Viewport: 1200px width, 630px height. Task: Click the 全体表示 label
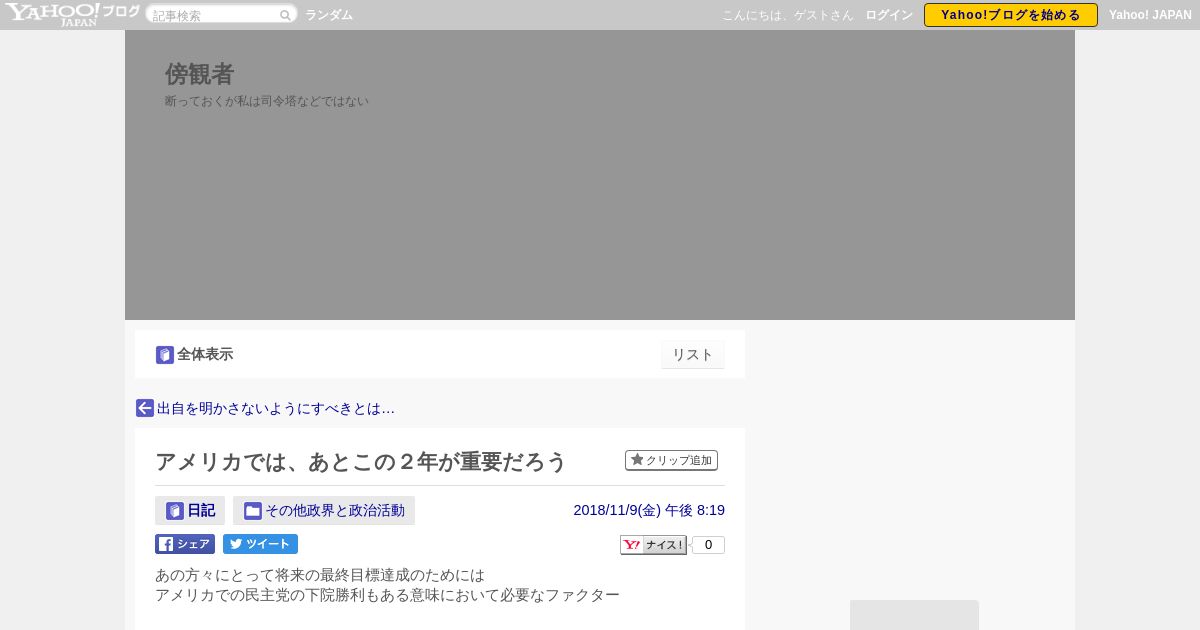coord(205,354)
